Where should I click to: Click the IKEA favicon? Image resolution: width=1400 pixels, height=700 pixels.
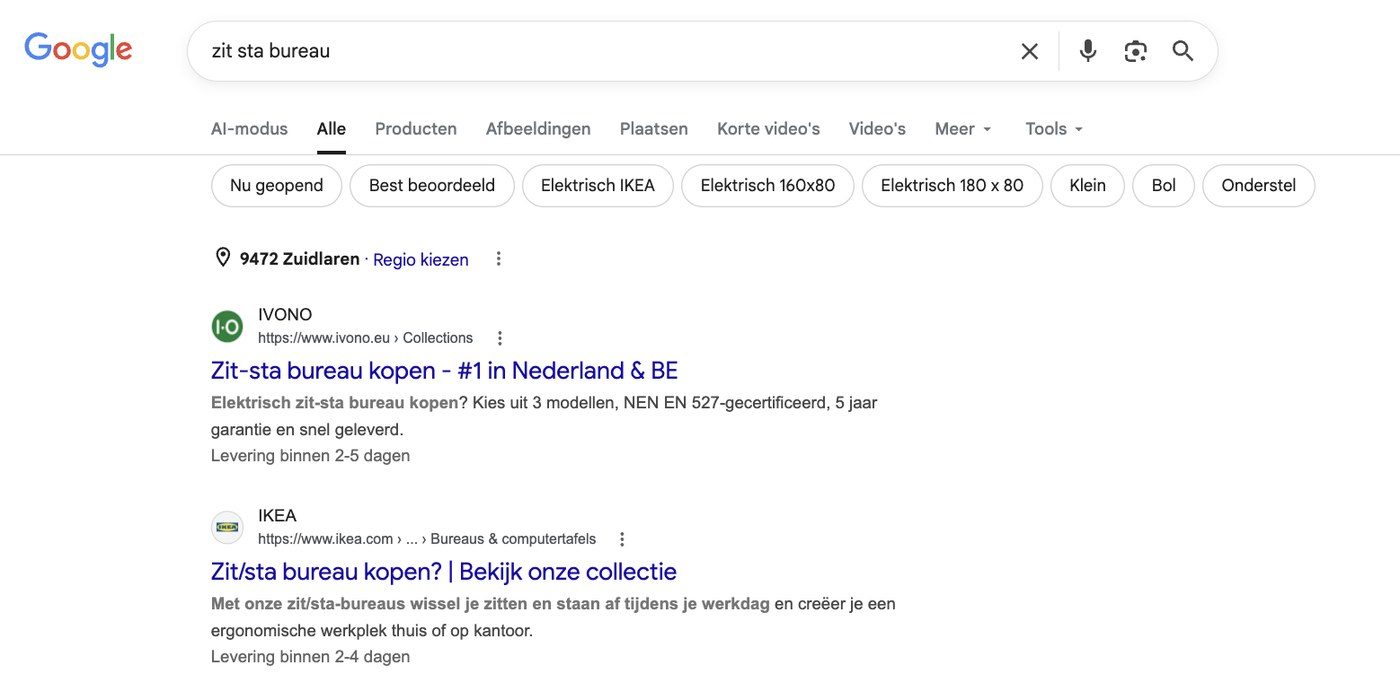pos(227,527)
